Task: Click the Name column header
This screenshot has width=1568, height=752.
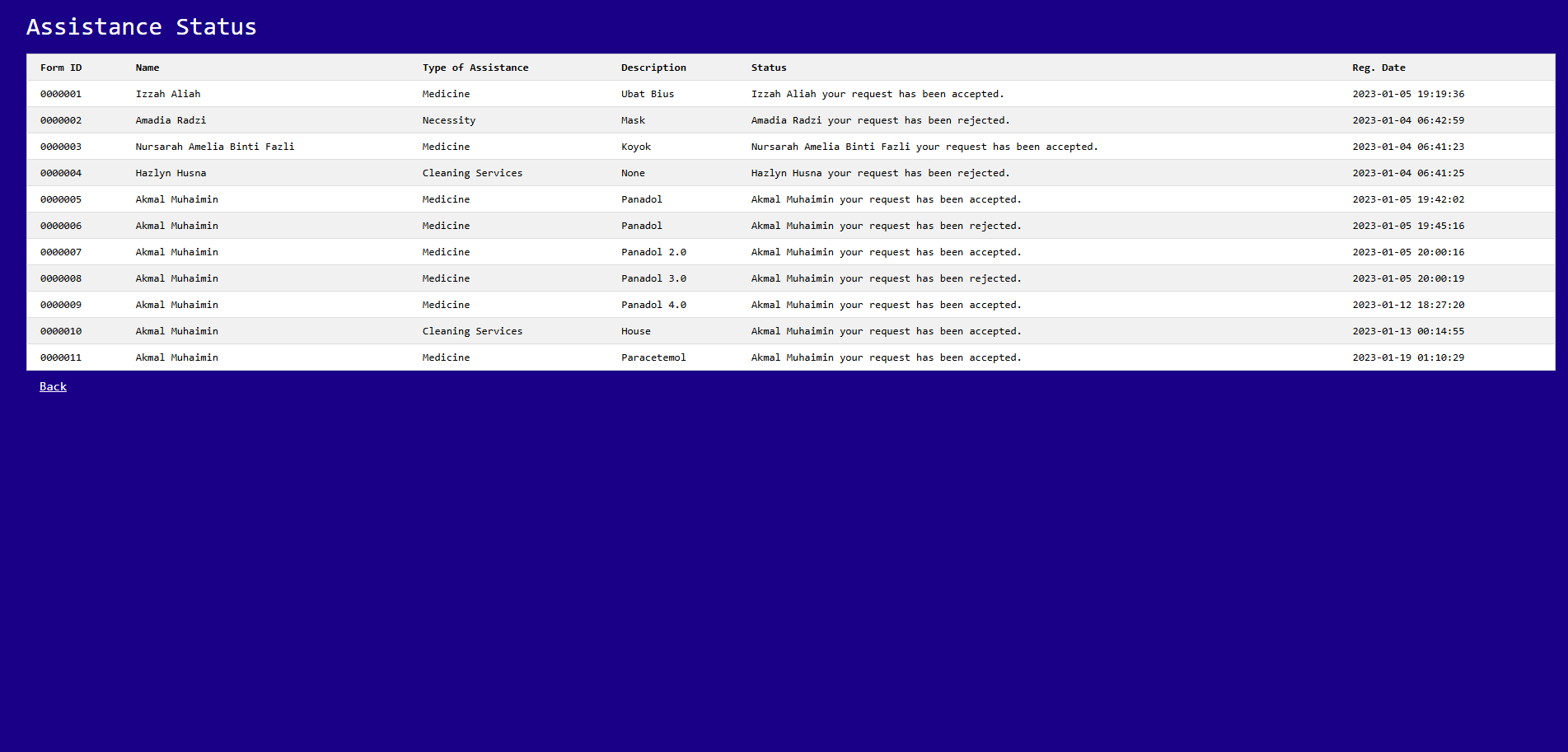Action: 147,68
